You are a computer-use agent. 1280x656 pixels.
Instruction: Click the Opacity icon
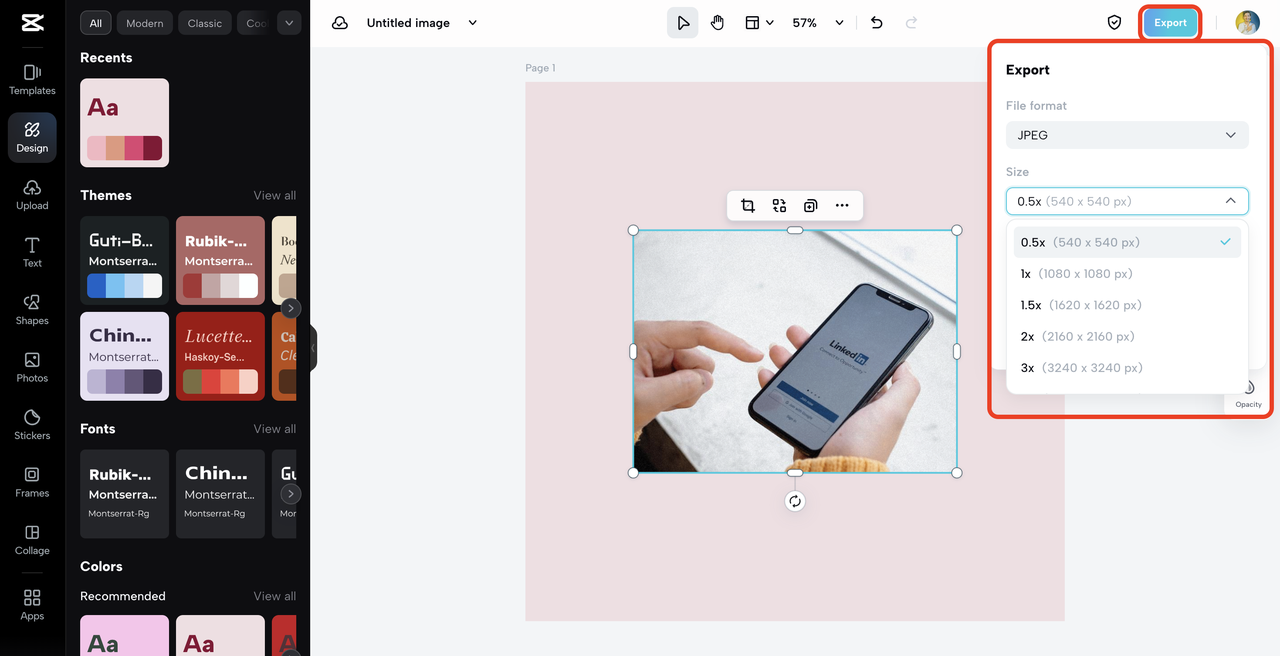1248,393
